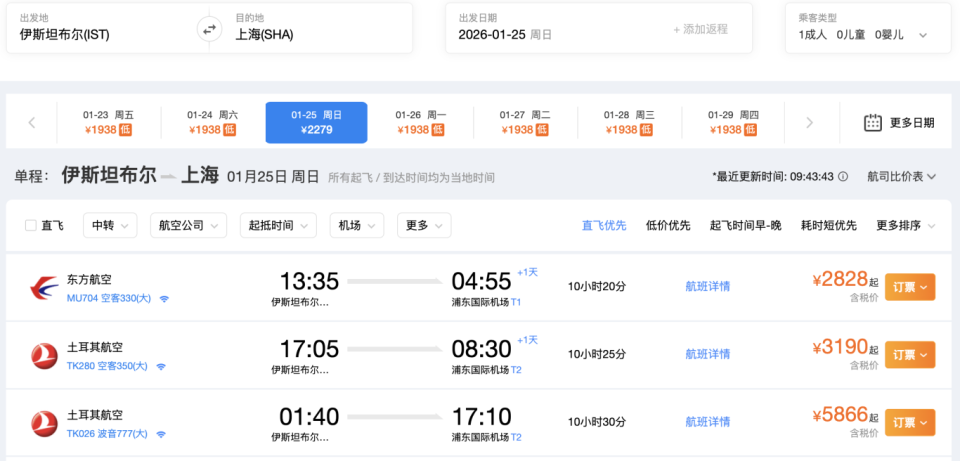This screenshot has width=960, height=461.
Task: Click the swap origin and destination icon
Action: click(x=210, y=29)
